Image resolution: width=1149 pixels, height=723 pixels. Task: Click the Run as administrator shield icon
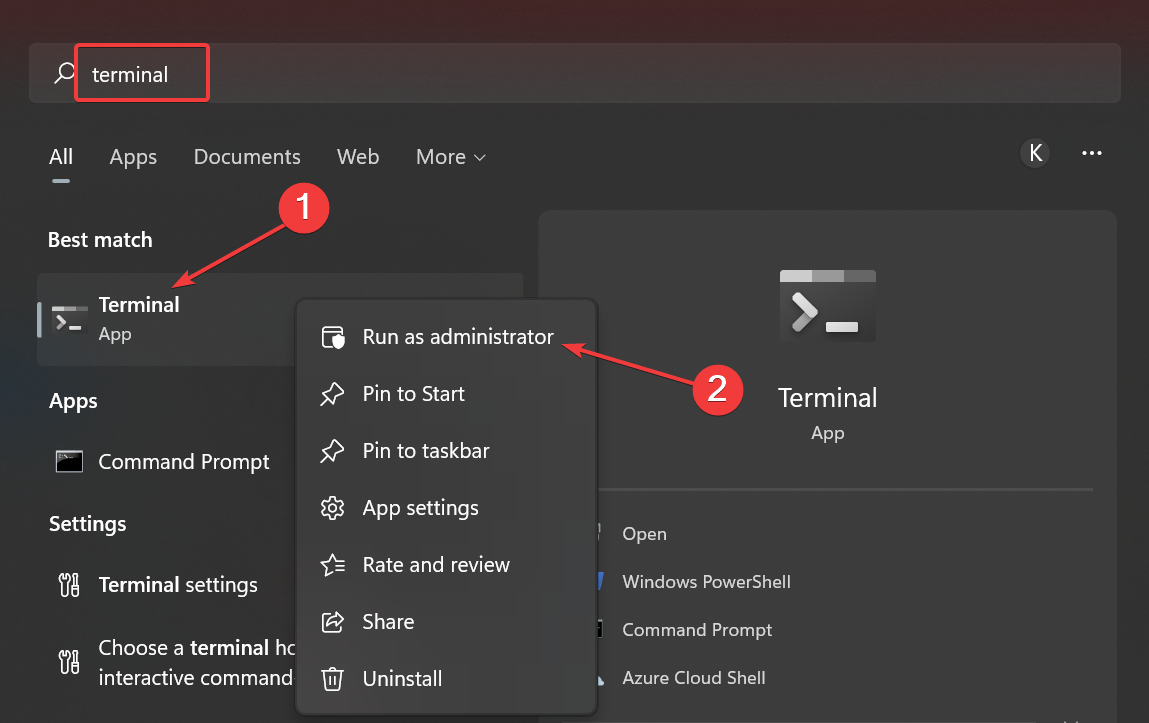point(332,337)
